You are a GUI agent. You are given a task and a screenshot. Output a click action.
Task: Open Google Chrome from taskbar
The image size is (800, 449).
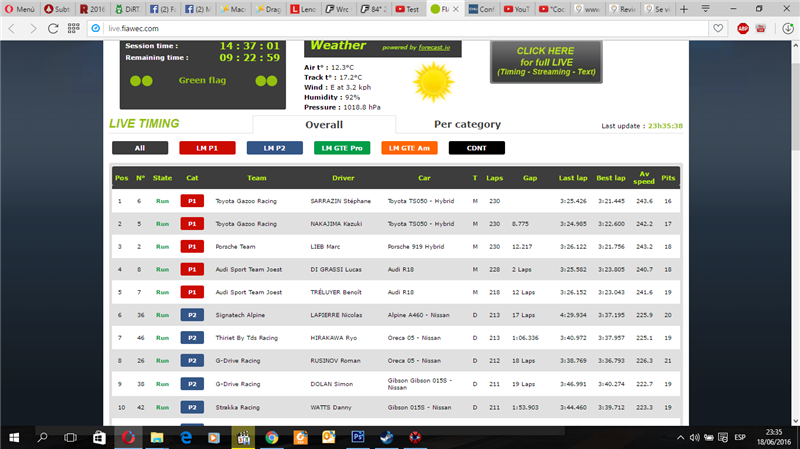271,437
